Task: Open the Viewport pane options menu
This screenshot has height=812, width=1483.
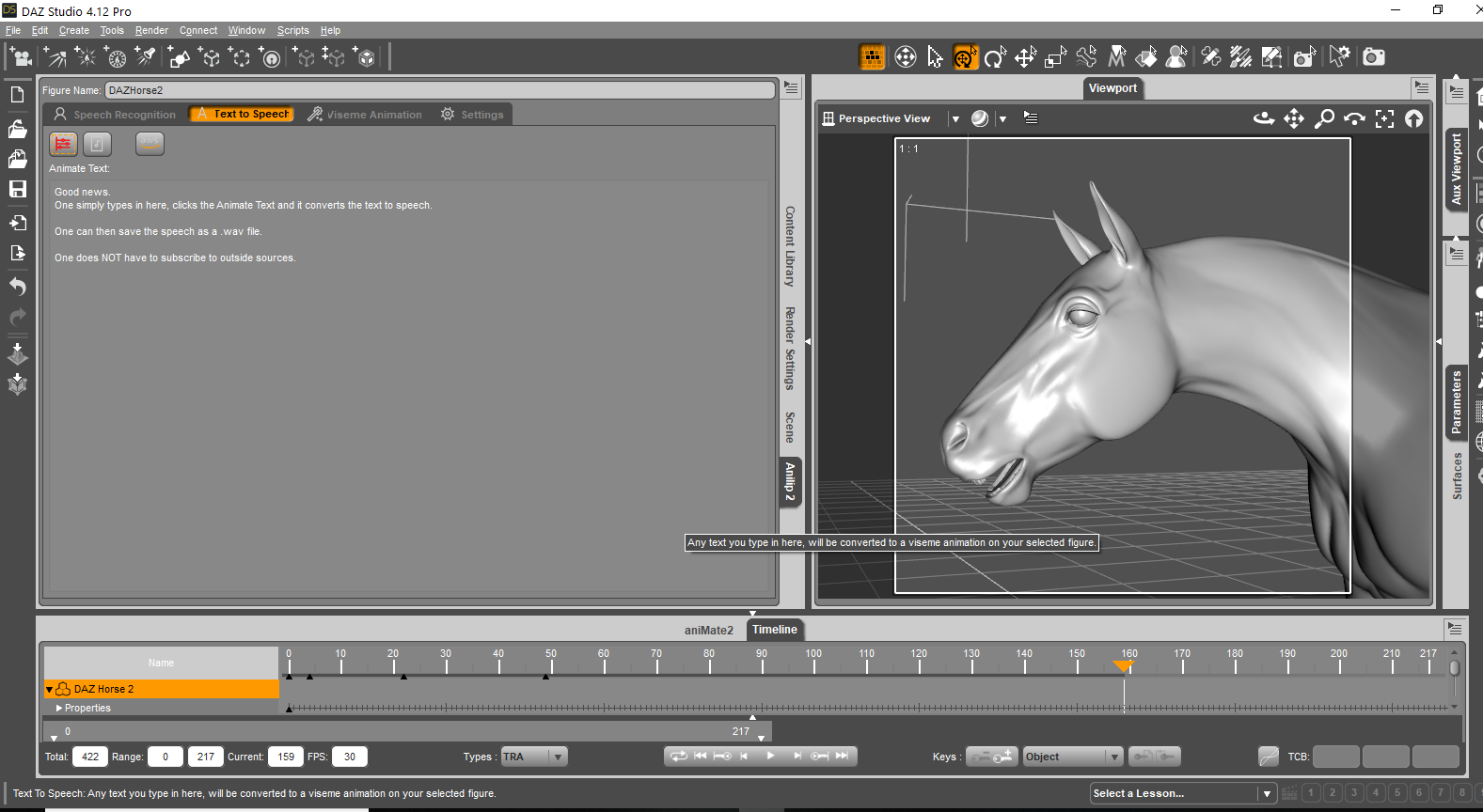Action: click(1421, 87)
